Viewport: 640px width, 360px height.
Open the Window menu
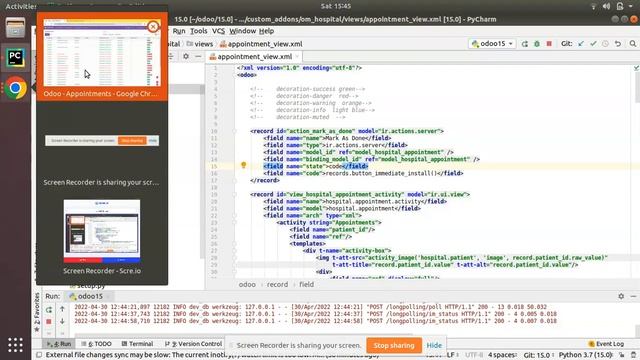click(x=242, y=31)
